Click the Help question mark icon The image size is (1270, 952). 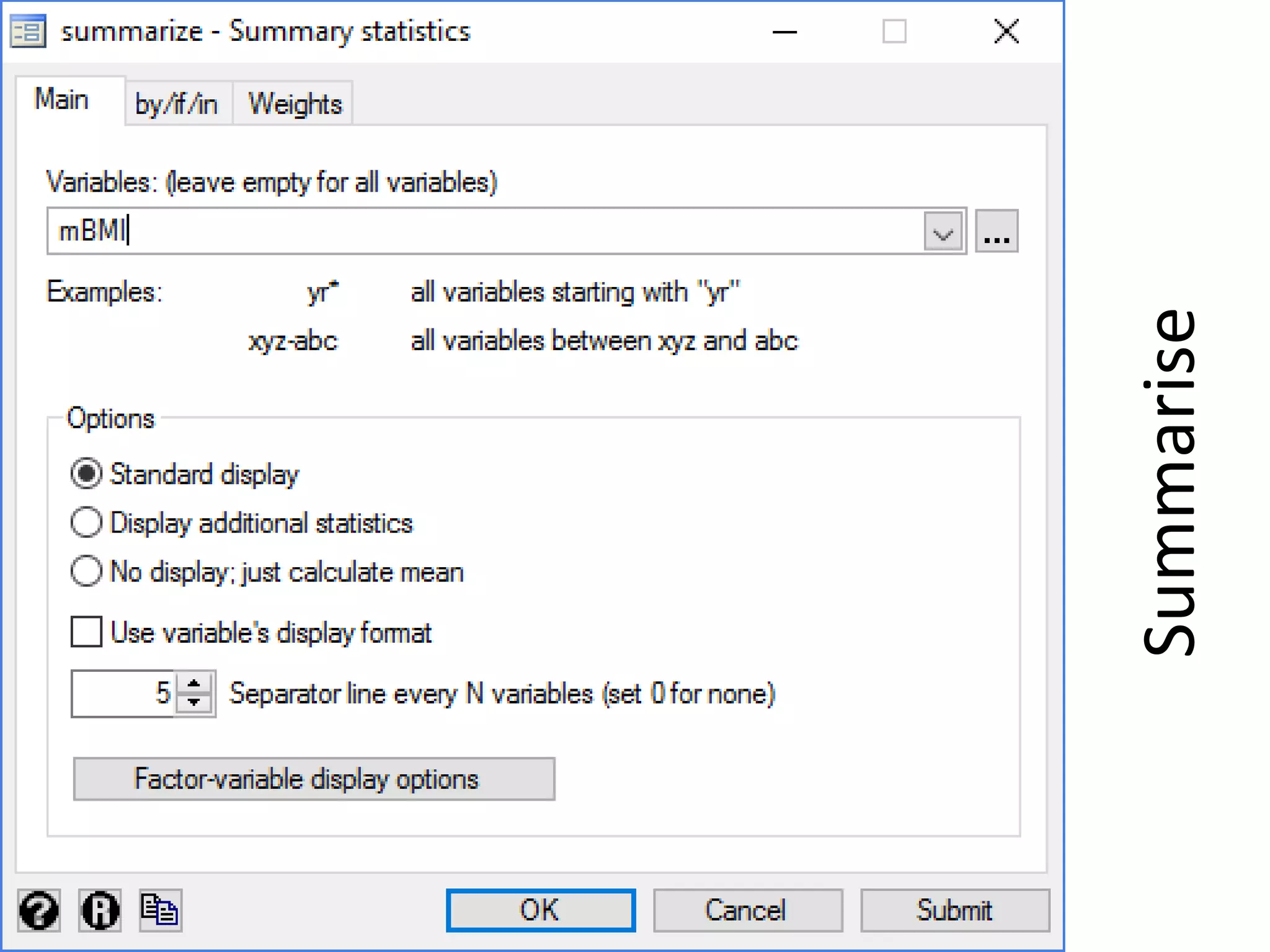click(38, 910)
